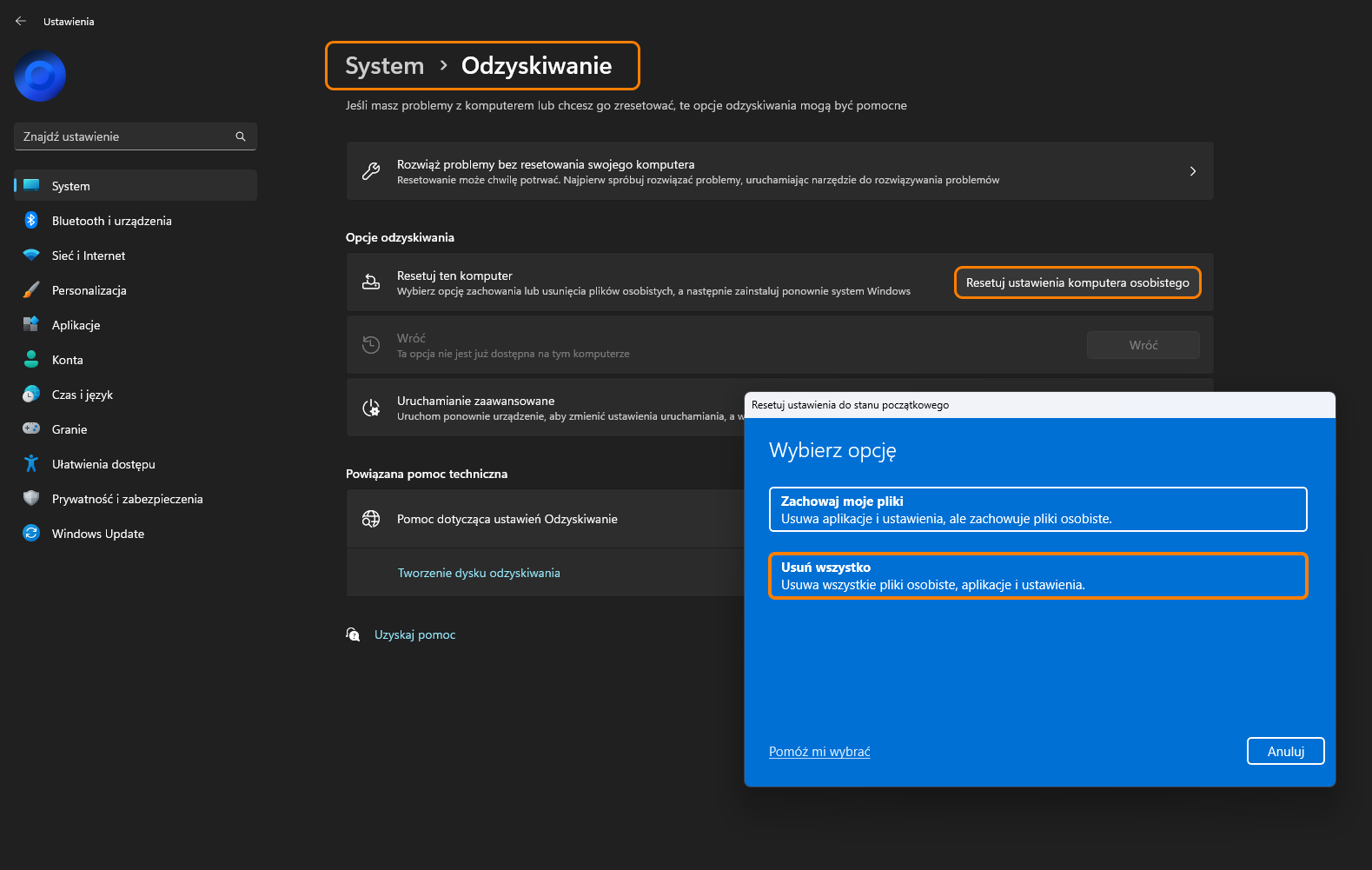This screenshot has height=870, width=1372.
Task: Choose Zachowaj moje pliki option
Action: pyautogui.click(x=1038, y=509)
